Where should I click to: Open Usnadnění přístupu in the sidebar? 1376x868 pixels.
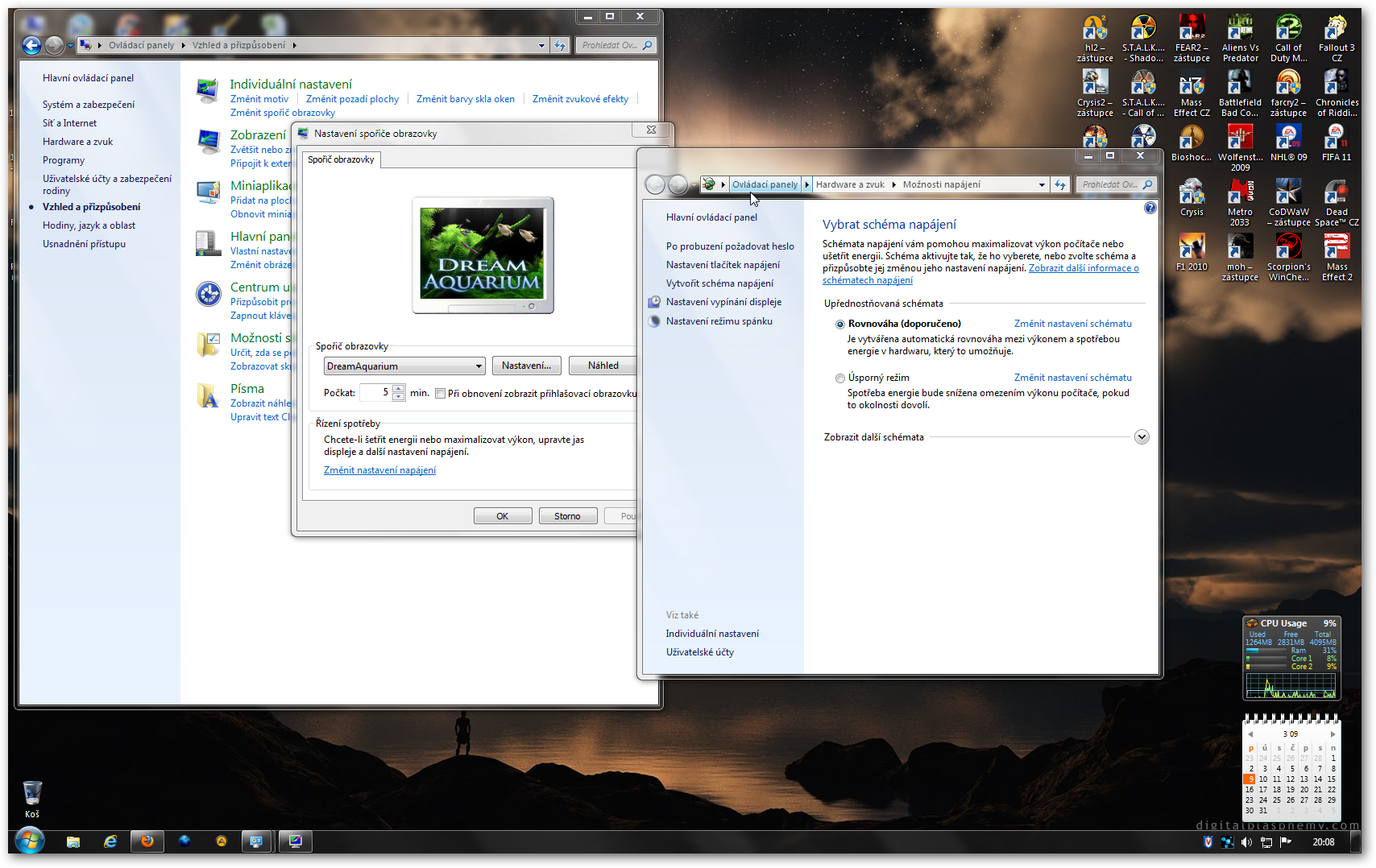[x=84, y=244]
